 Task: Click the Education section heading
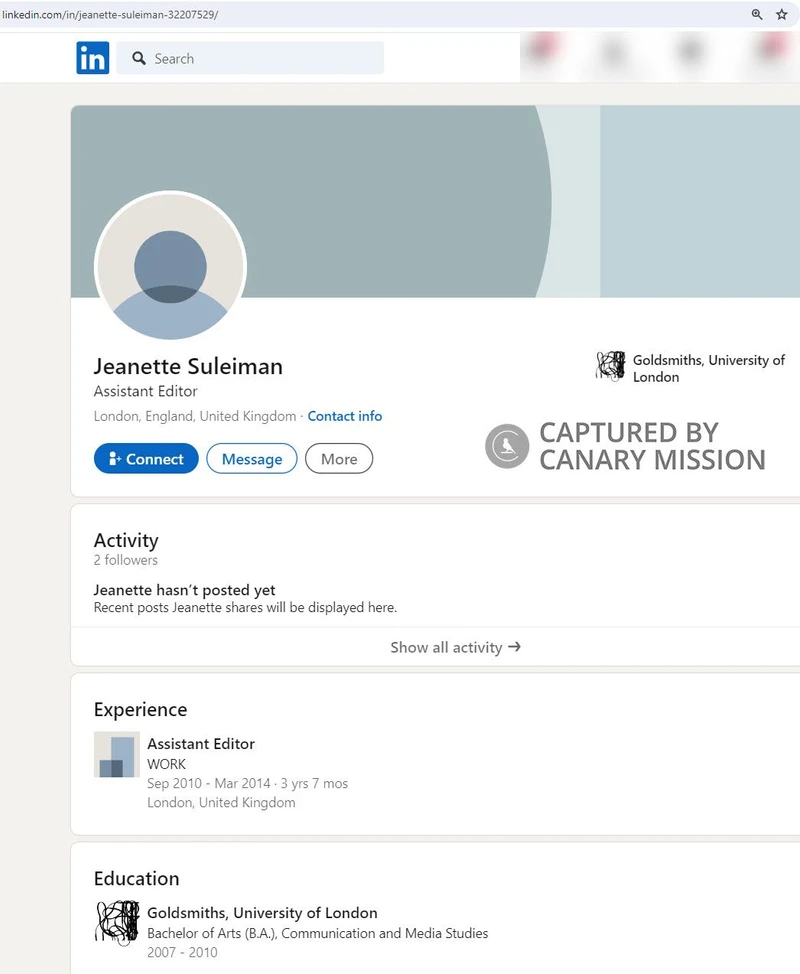point(137,878)
